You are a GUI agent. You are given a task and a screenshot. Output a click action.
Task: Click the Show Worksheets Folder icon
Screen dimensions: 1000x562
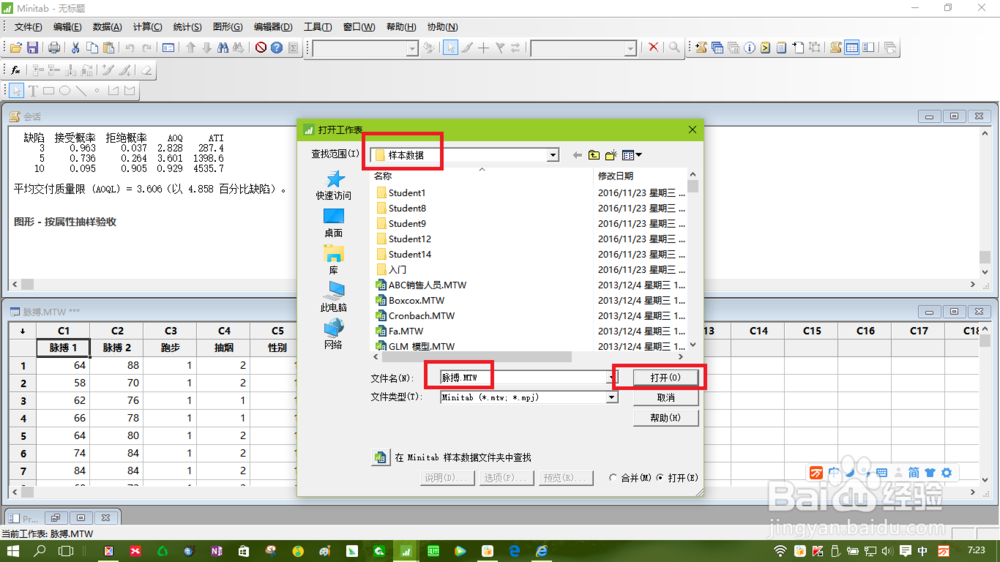717,48
